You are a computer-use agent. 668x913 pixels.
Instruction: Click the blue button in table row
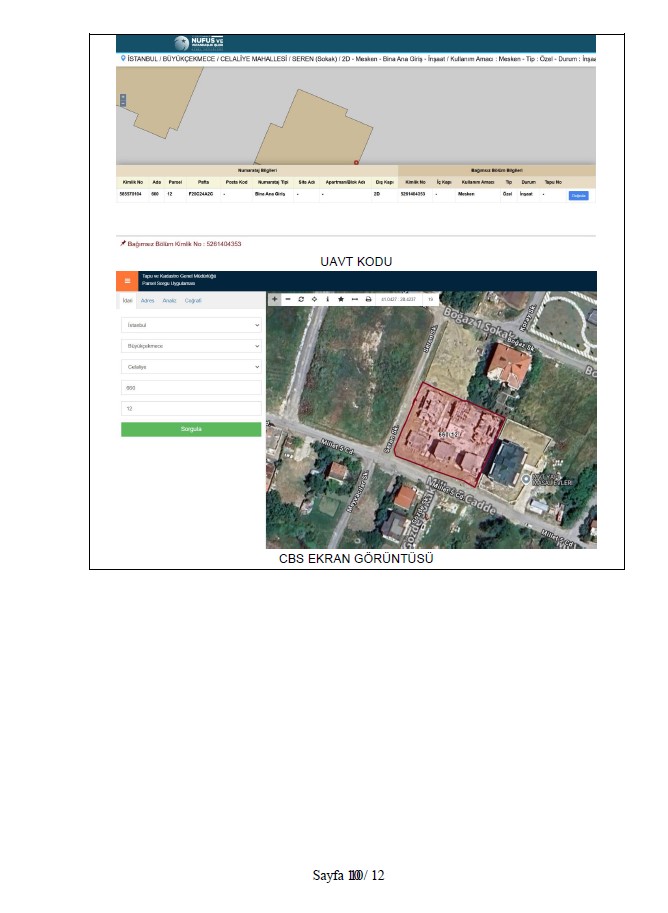click(x=578, y=195)
